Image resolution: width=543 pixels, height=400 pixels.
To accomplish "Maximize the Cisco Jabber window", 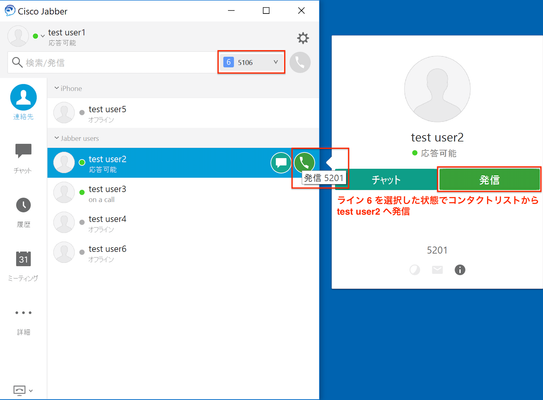I will coord(266,11).
